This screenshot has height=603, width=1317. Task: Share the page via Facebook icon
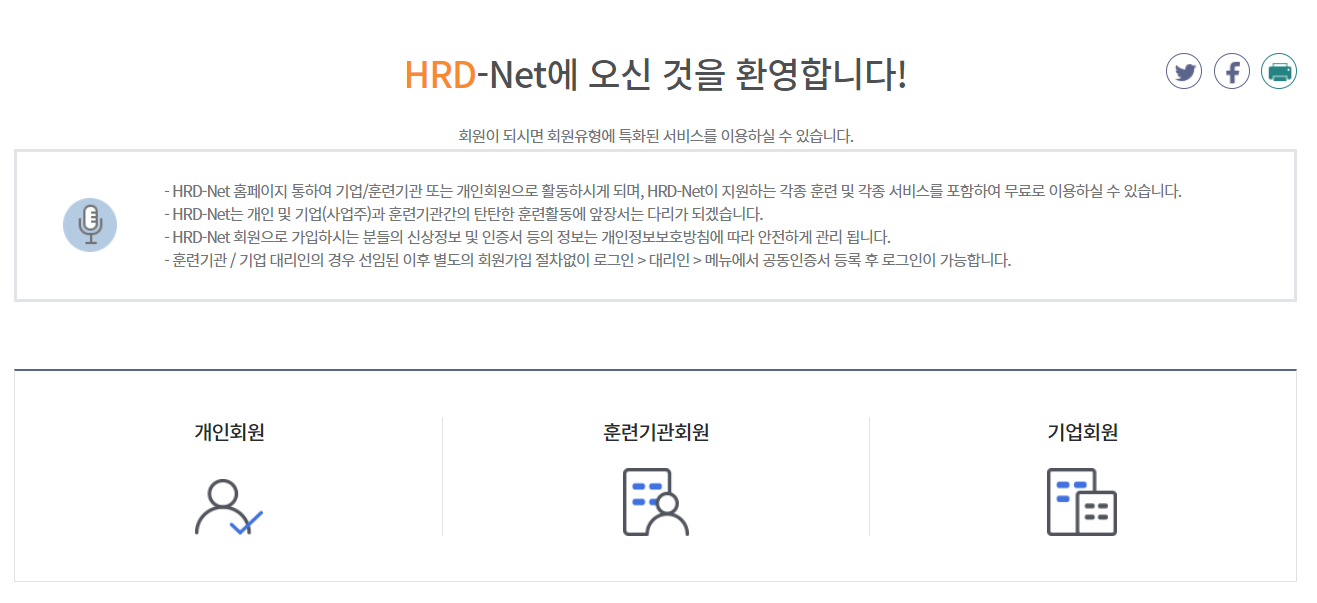coord(1232,71)
